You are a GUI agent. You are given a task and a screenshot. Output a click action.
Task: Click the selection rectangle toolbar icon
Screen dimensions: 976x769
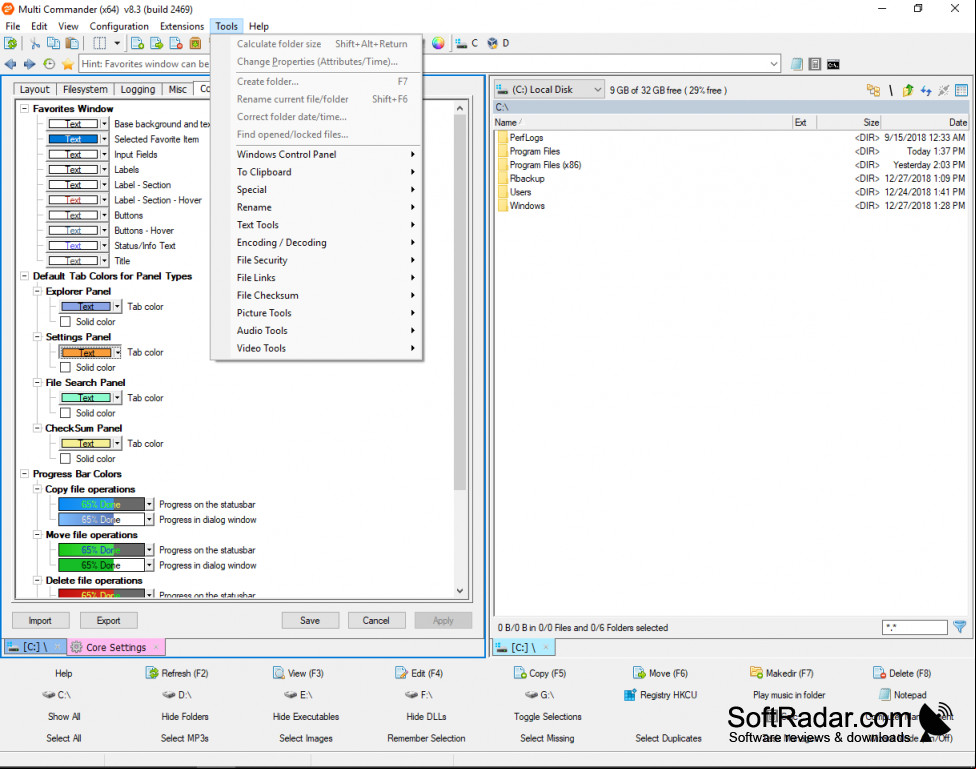(x=100, y=43)
